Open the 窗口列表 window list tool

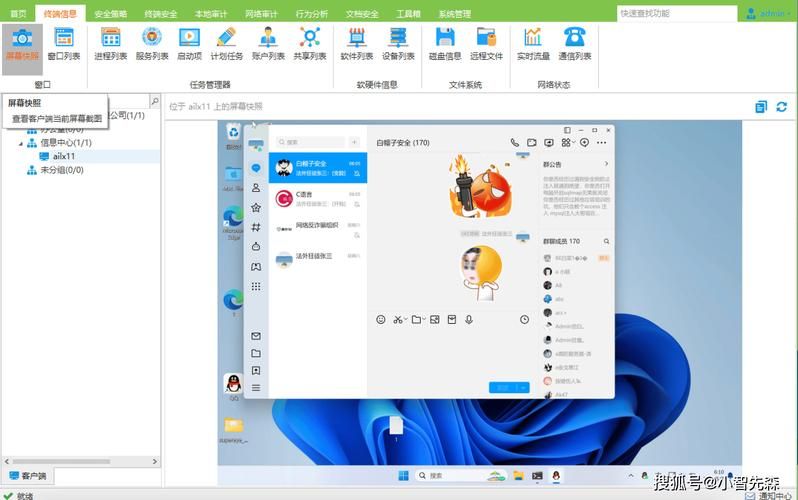[64, 43]
